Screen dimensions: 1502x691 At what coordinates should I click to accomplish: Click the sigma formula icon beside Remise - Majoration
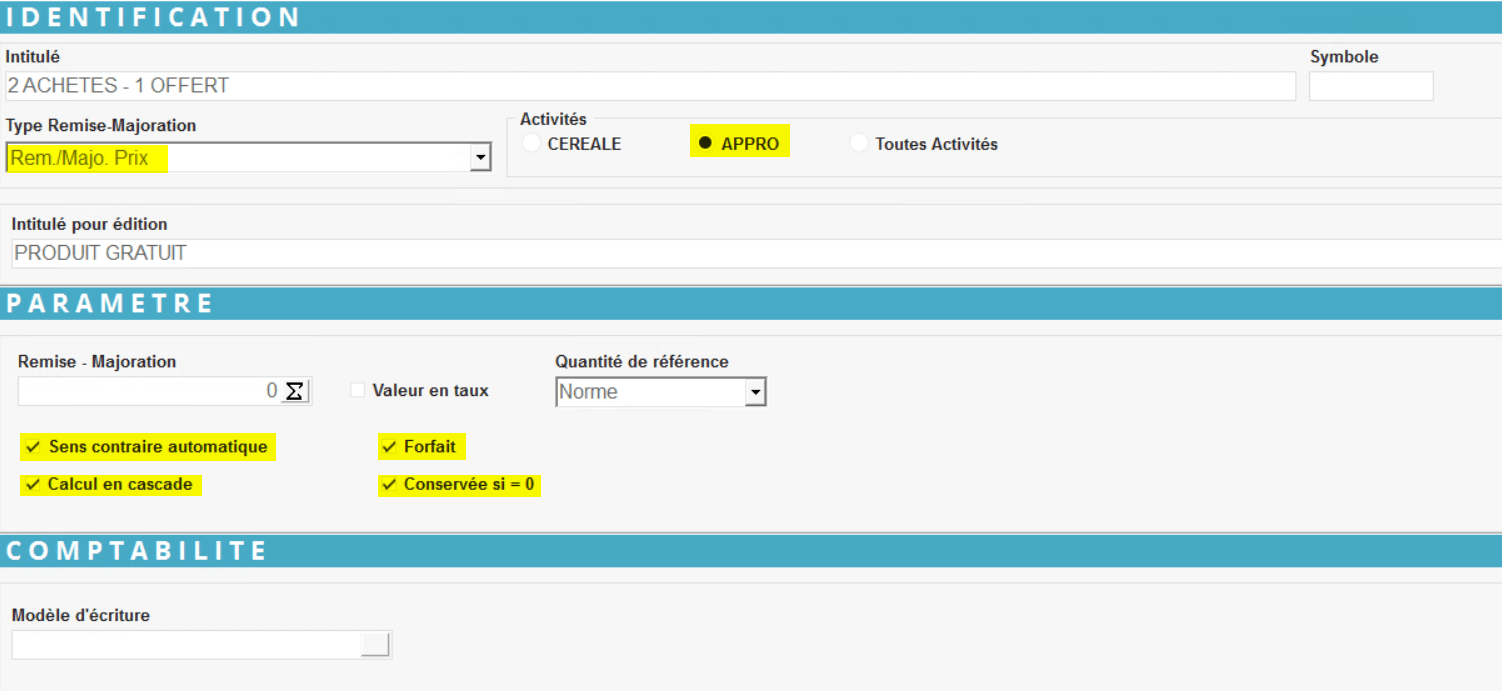click(x=294, y=391)
